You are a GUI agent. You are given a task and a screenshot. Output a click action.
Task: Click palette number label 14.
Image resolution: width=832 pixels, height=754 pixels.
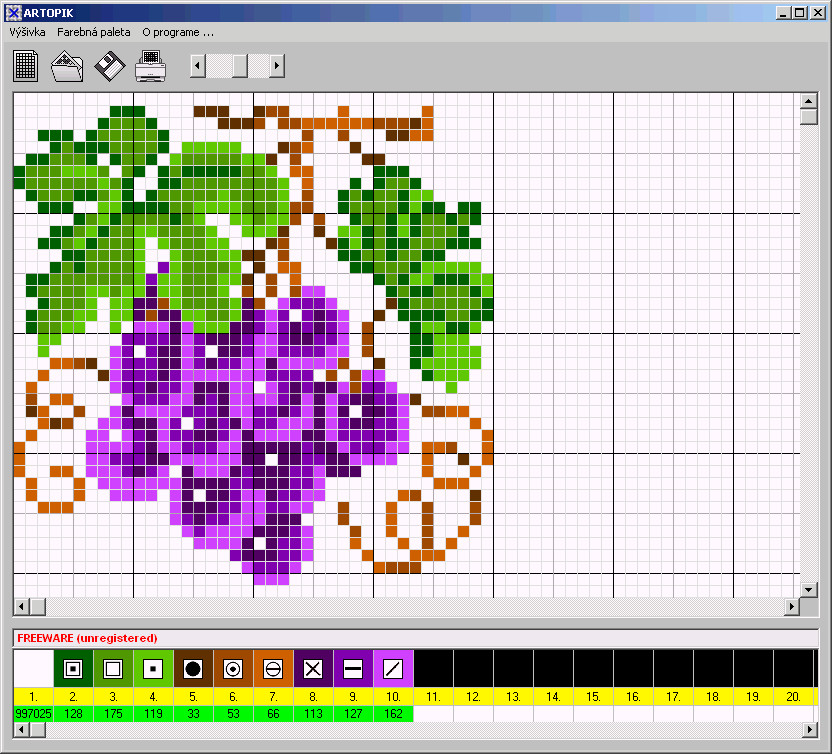pyautogui.click(x=553, y=697)
